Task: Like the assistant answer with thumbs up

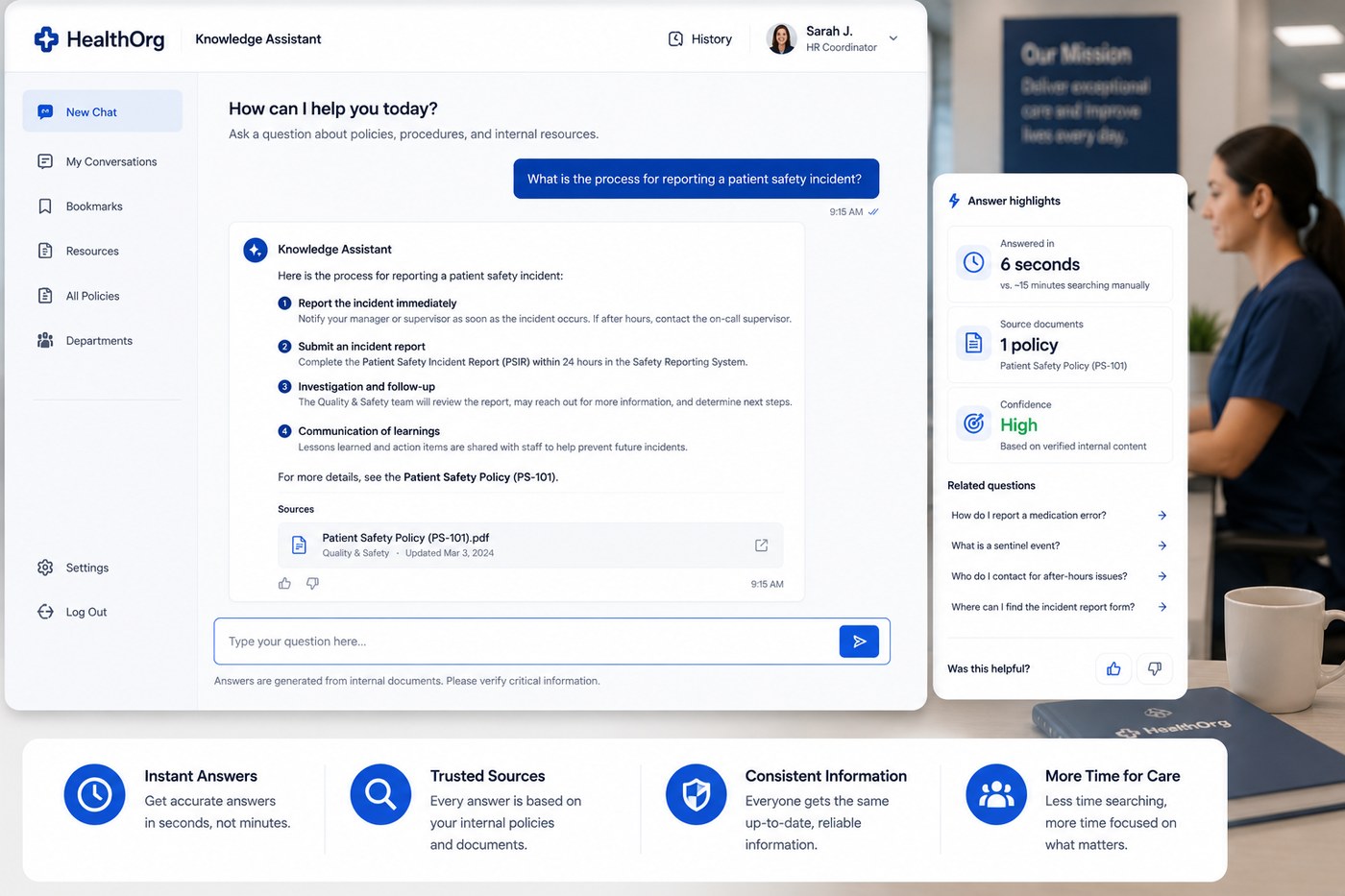Action: tap(284, 583)
